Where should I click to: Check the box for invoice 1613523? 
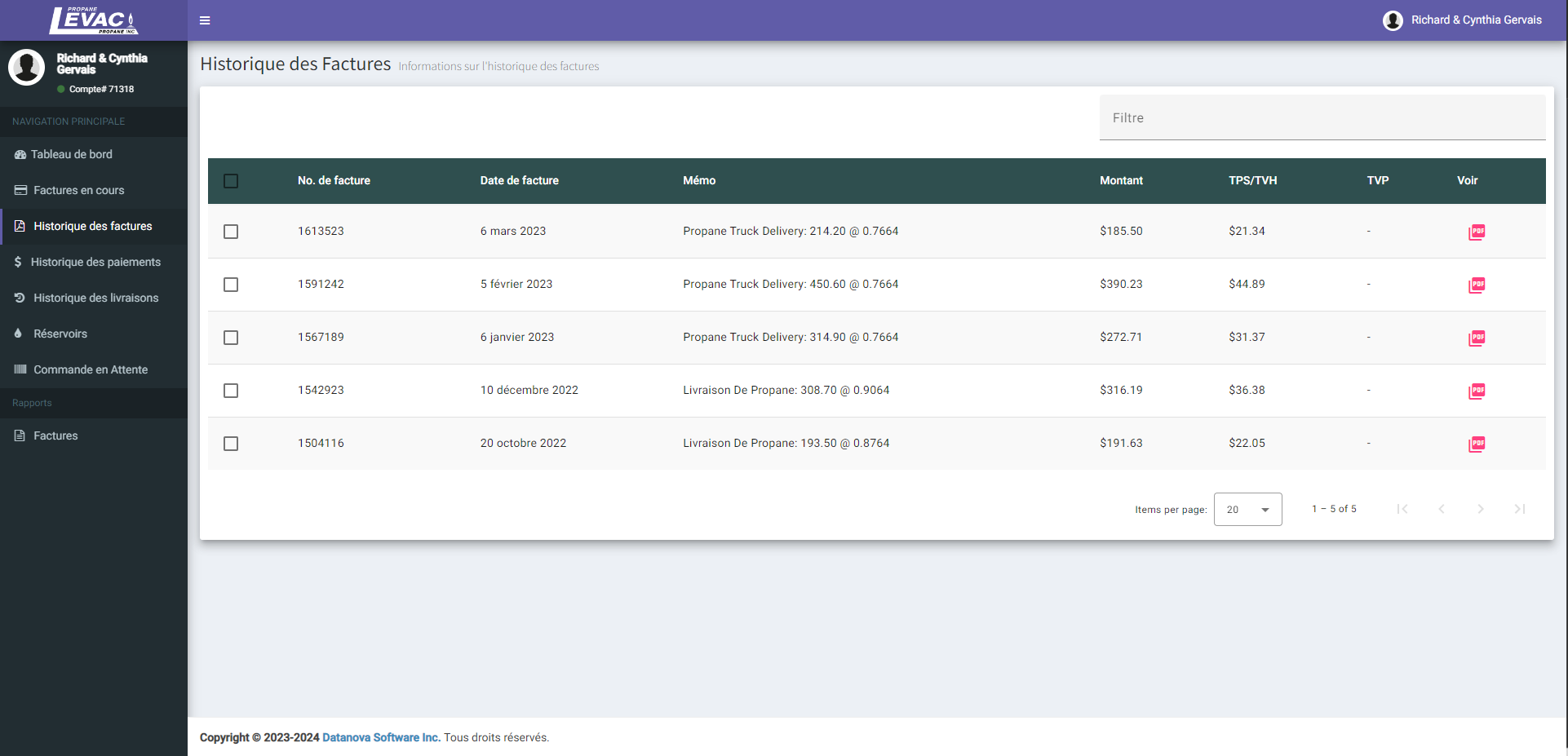tap(231, 232)
